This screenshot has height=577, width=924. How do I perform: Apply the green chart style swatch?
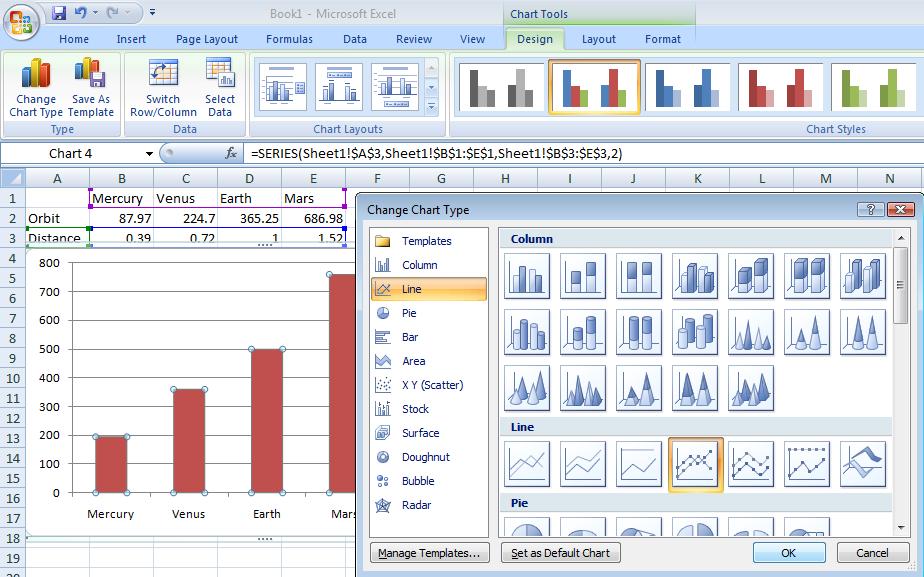(x=874, y=87)
